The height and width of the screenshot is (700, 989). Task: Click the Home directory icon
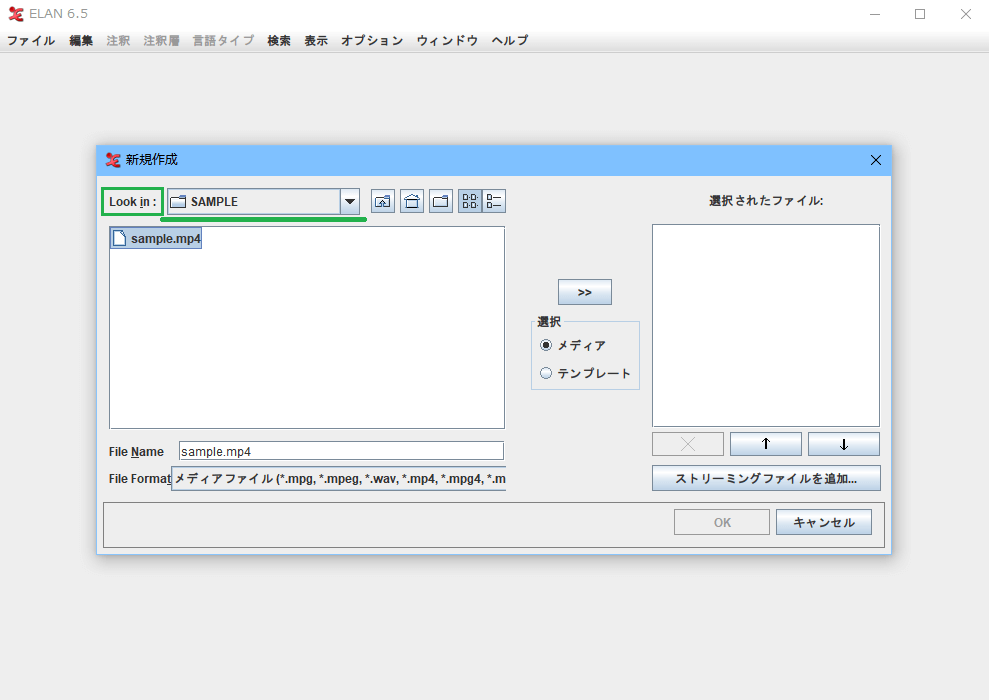[x=412, y=201]
